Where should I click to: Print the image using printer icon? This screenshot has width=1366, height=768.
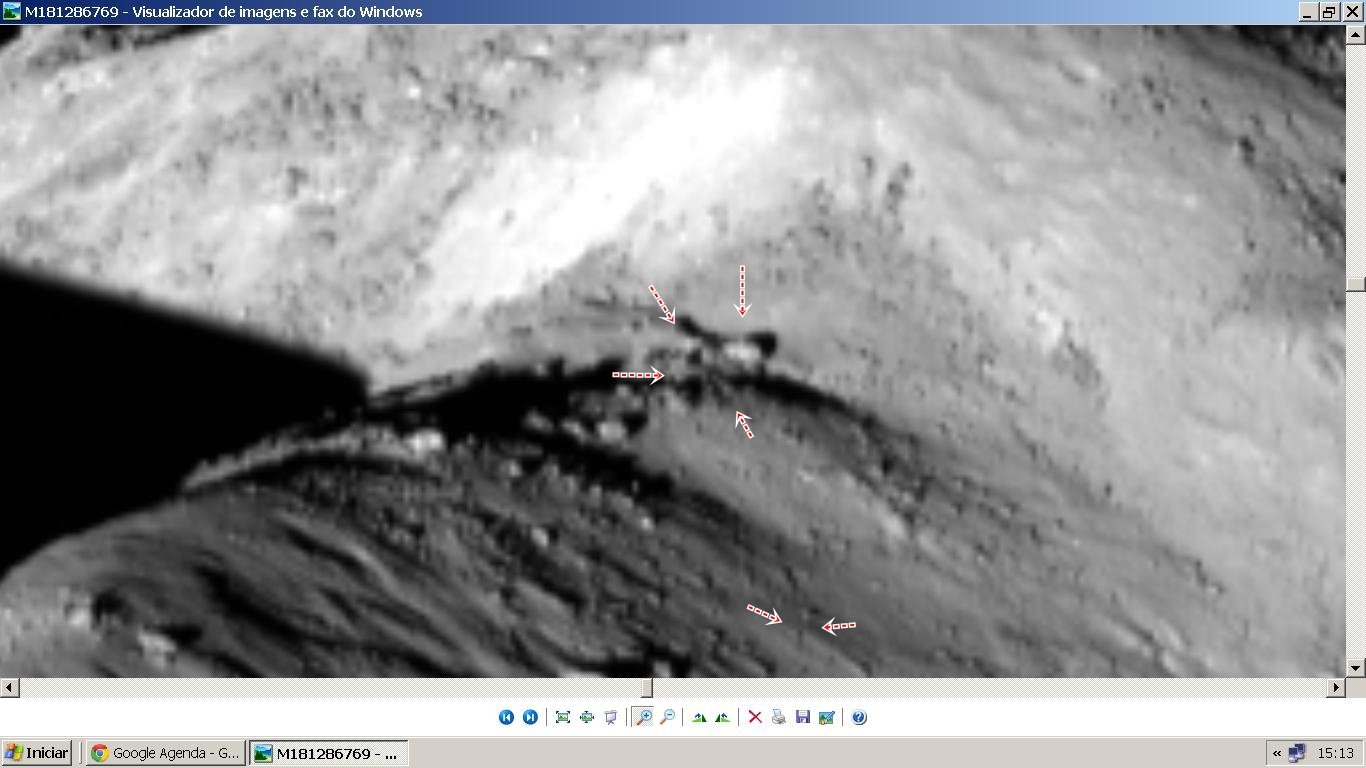tap(779, 717)
